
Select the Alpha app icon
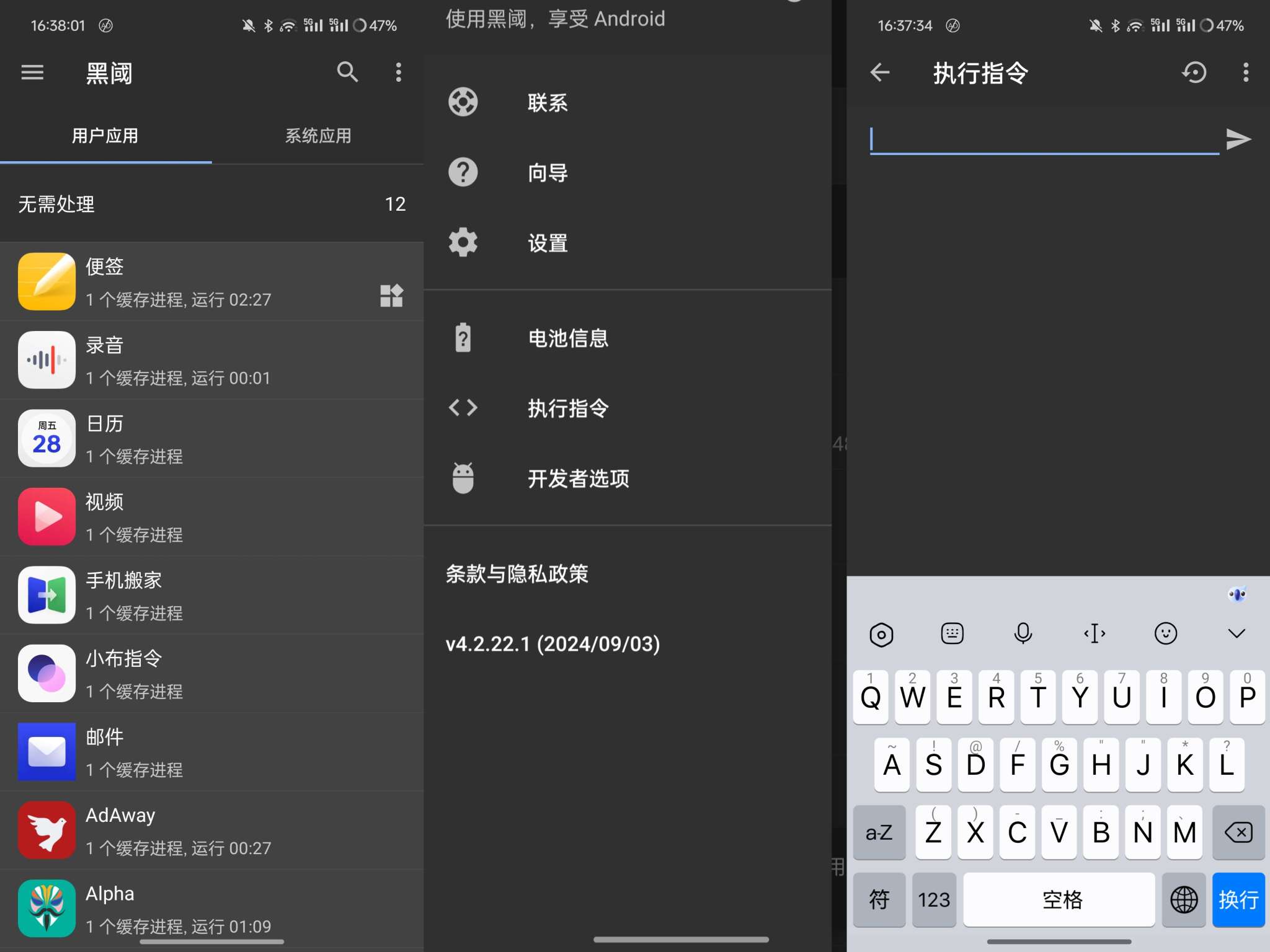click(x=47, y=909)
